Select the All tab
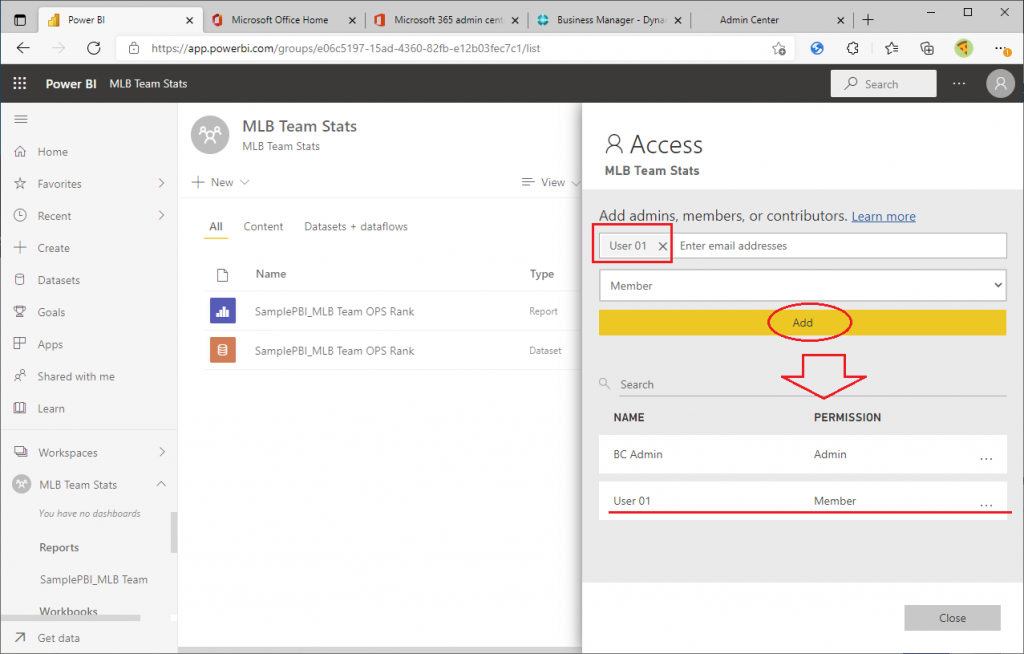The image size is (1024, 654). 216,227
